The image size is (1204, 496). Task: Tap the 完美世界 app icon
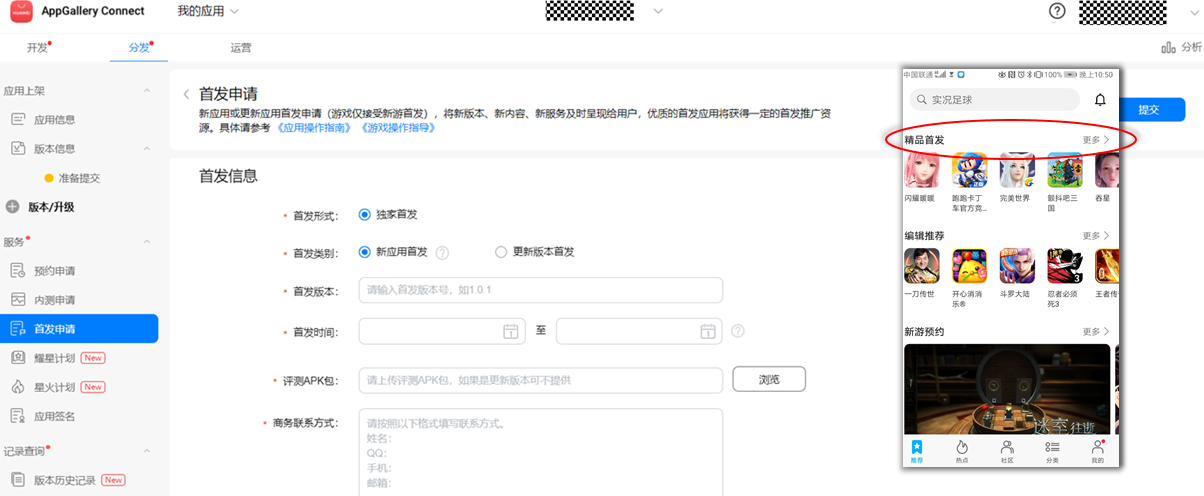1017,170
